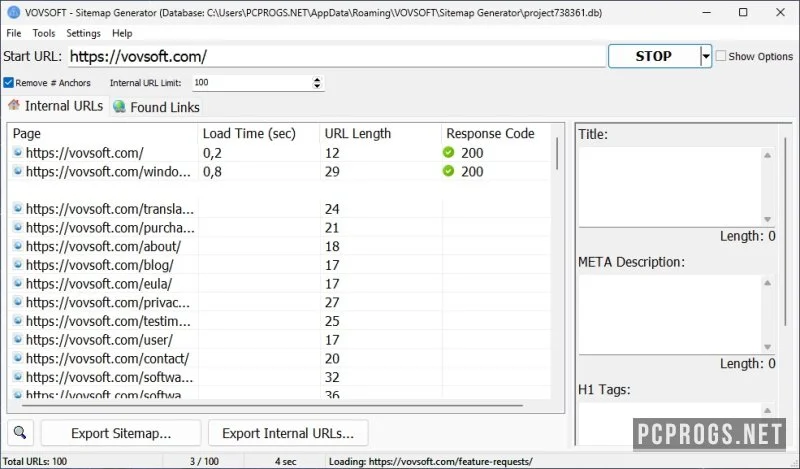Click status bar progress 3 / 100

204,461
